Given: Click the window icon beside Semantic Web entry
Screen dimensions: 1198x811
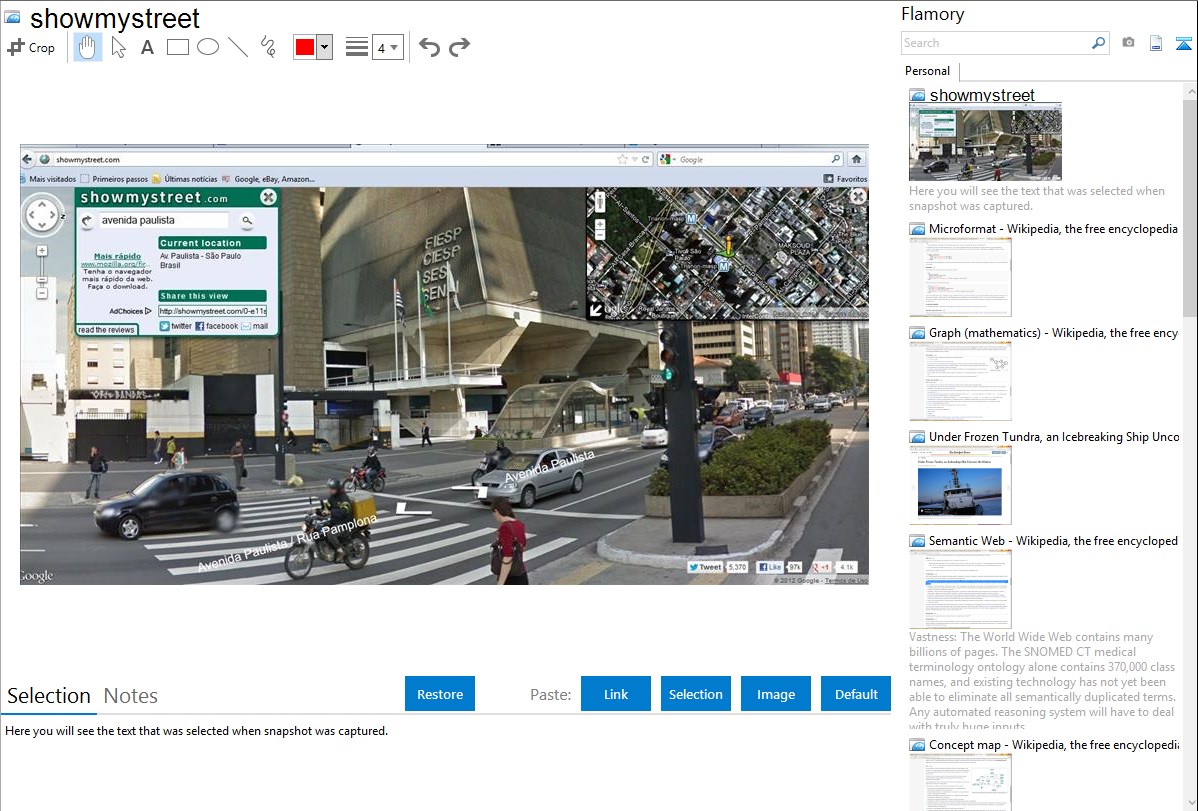Looking at the screenshot, I should pos(917,540).
